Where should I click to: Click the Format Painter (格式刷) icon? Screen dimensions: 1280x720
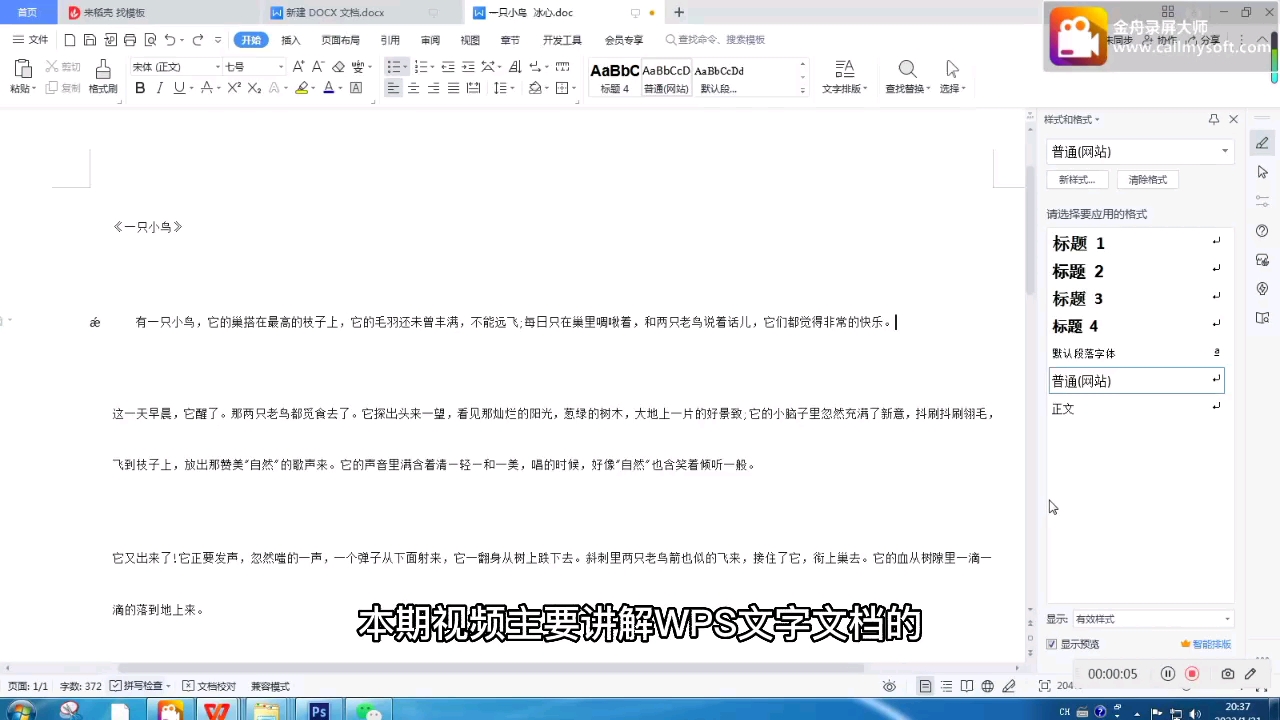click(x=102, y=69)
